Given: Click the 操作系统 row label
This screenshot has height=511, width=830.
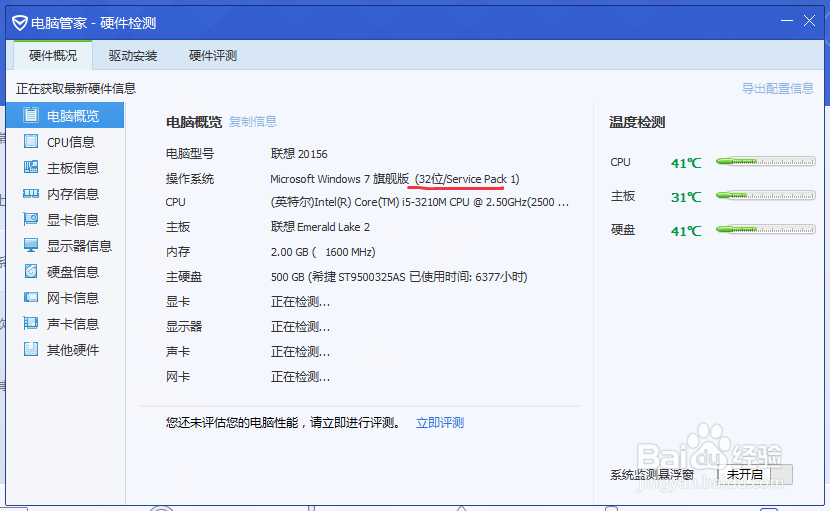Looking at the screenshot, I should [x=190, y=179].
